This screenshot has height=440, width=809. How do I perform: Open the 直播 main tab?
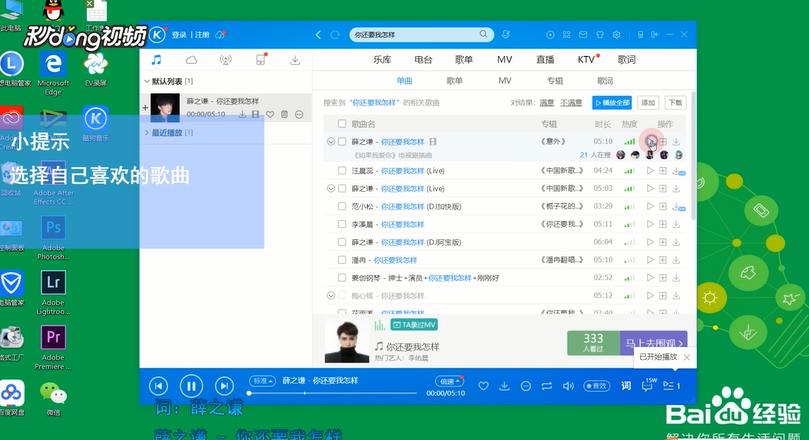click(x=545, y=60)
